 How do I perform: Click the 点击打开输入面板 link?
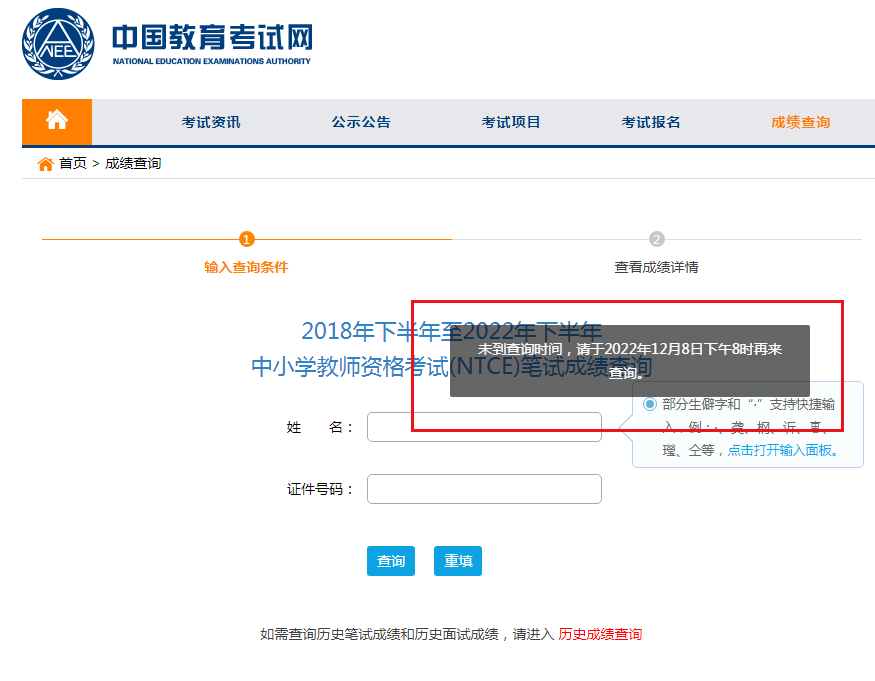click(x=779, y=450)
